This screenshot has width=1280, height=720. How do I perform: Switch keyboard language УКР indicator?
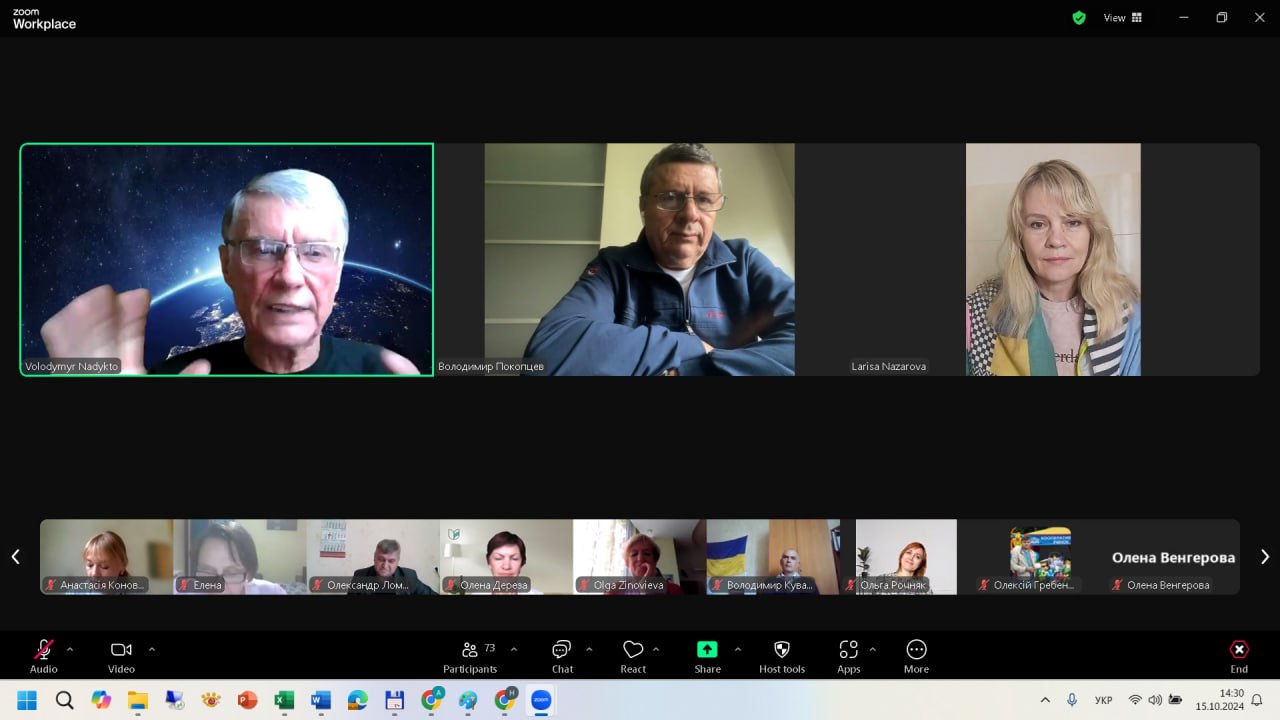click(x=1104, y=700)
